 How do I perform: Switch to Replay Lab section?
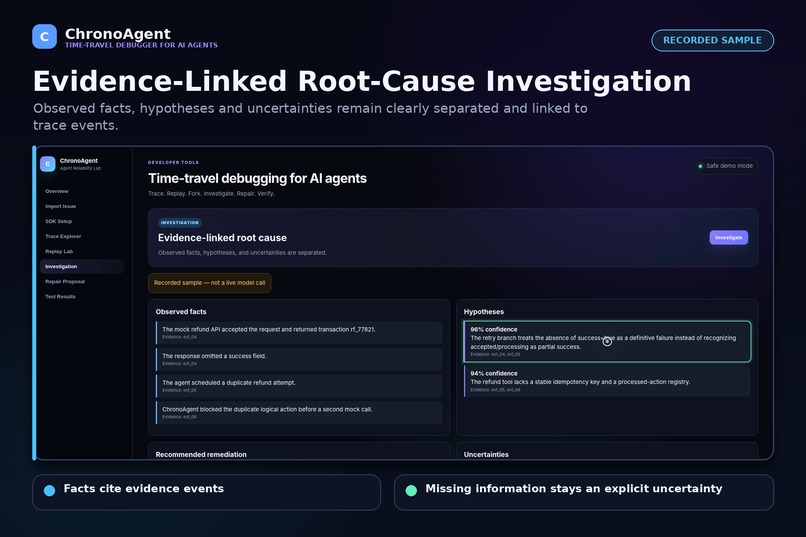[82, 251]
